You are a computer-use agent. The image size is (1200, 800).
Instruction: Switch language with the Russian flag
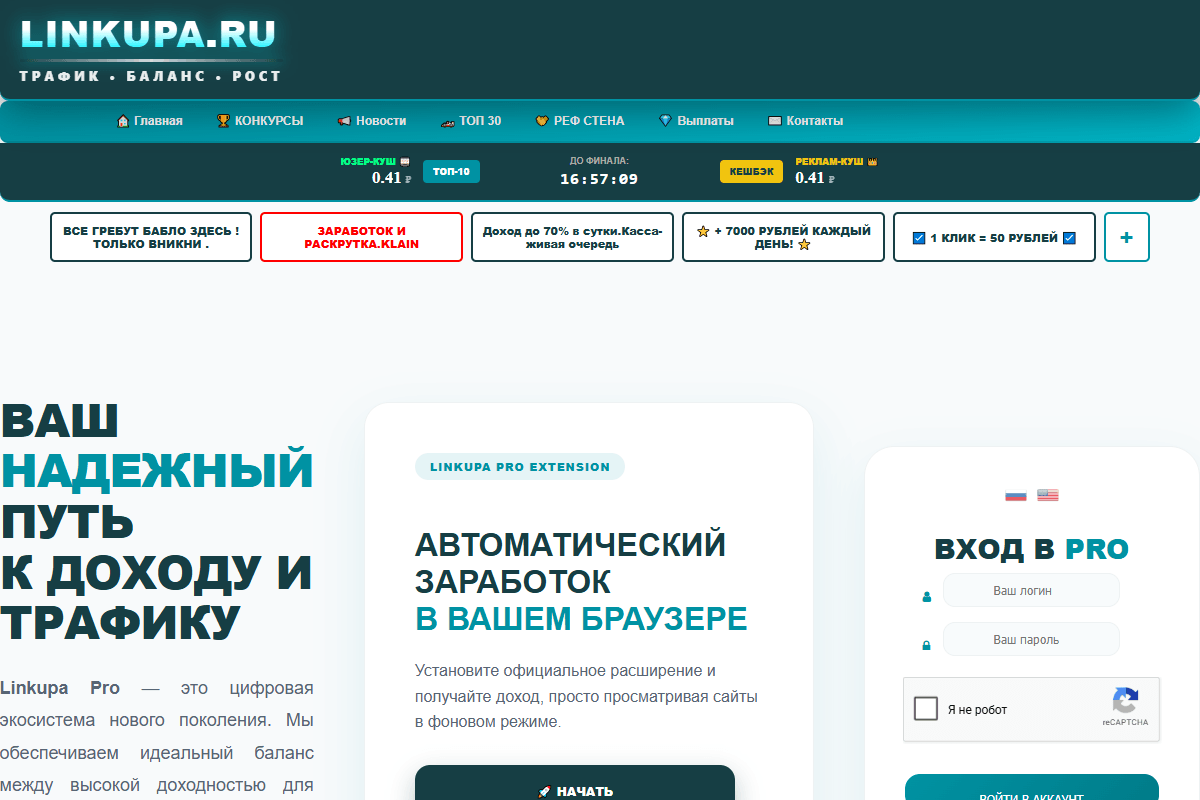[1016, 495]
